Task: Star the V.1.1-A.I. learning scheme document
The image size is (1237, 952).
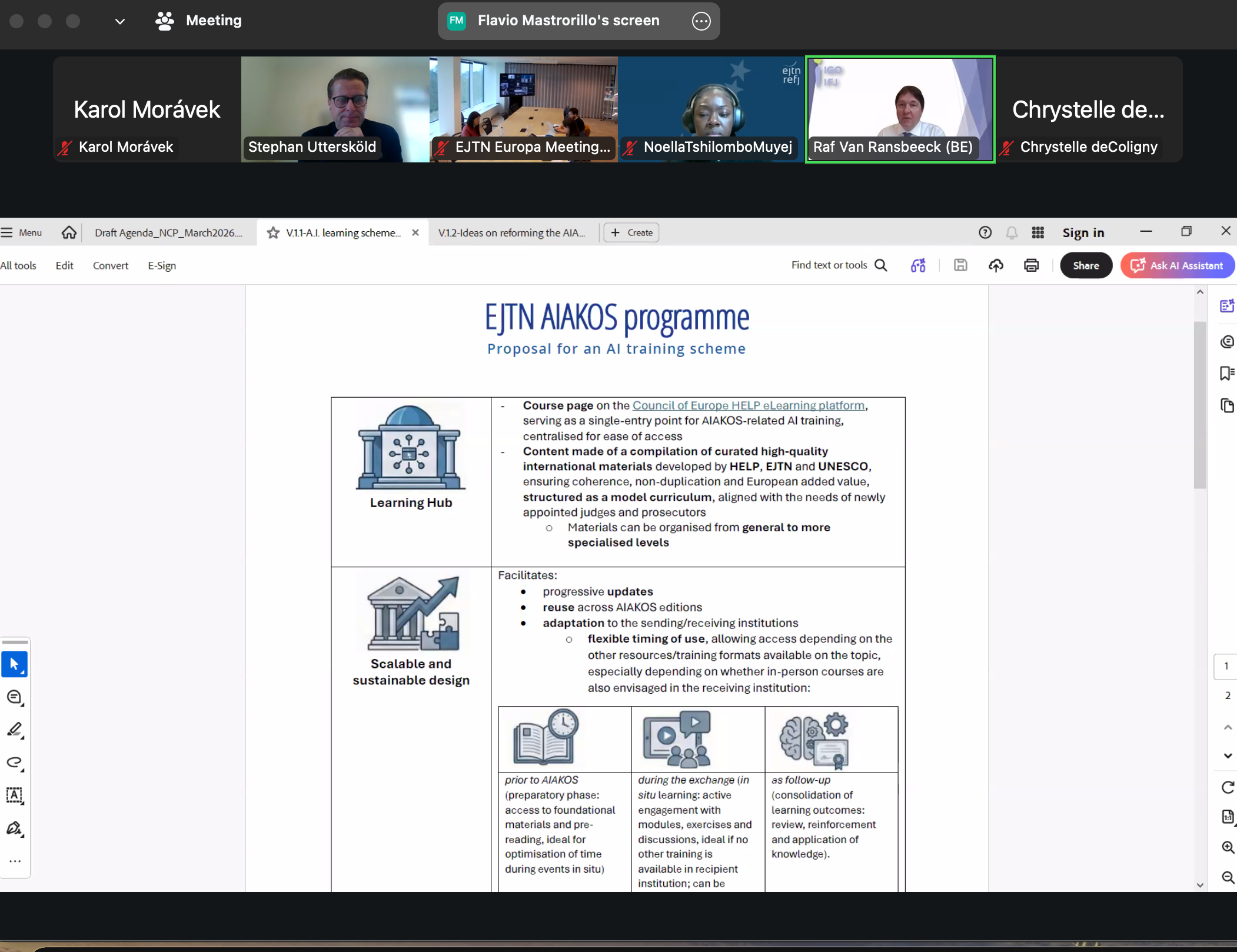Action: [x=273, y=232]
